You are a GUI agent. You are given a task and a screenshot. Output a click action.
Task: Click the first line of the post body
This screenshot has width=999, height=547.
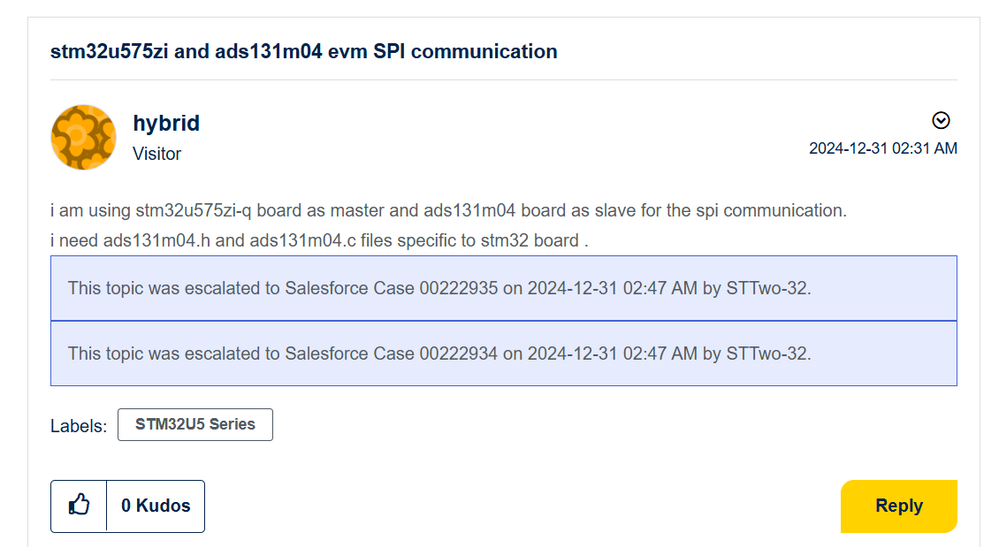point(449,210)
